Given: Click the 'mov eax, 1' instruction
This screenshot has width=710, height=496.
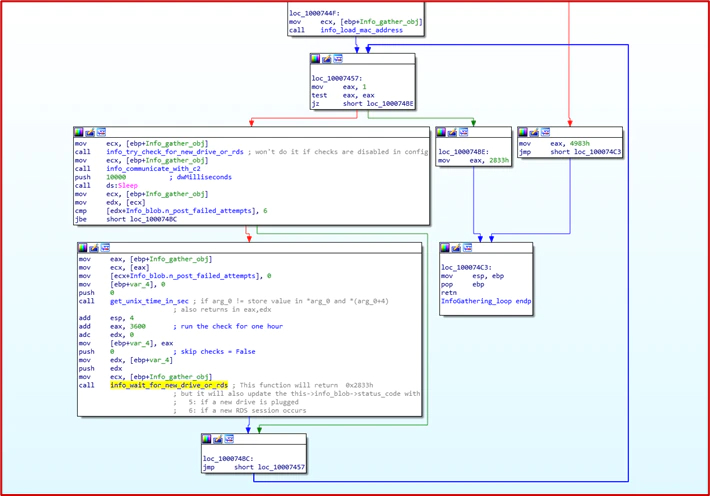Looking at the screenshot, I should [339, 87].
